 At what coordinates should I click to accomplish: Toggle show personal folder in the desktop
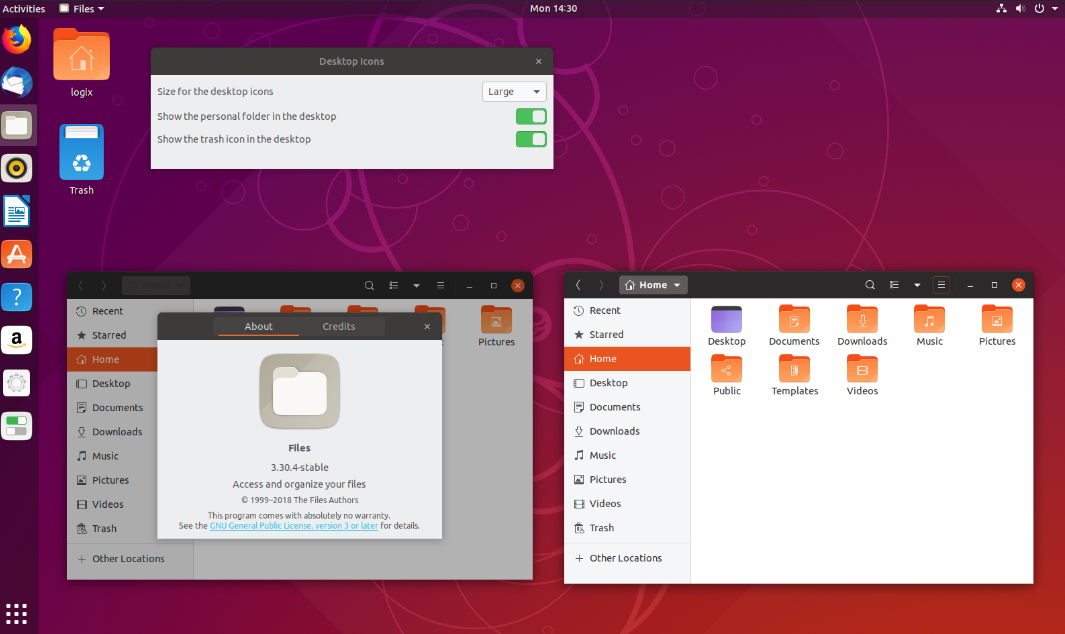(531, 116)
